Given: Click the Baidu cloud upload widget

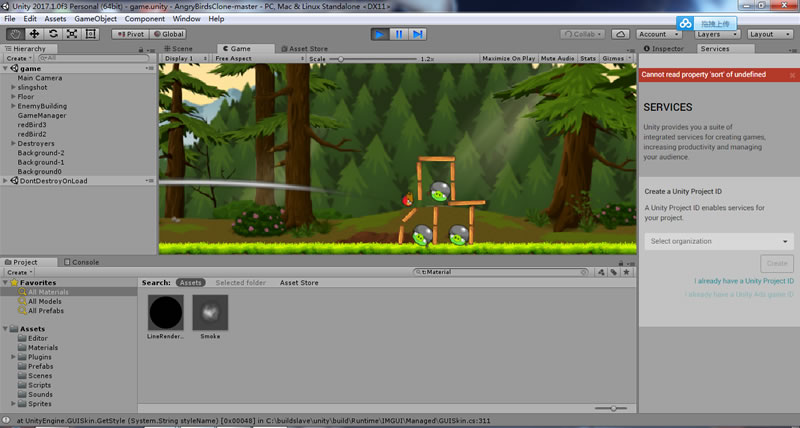Looking at the screenshot, I should point(706,23).
